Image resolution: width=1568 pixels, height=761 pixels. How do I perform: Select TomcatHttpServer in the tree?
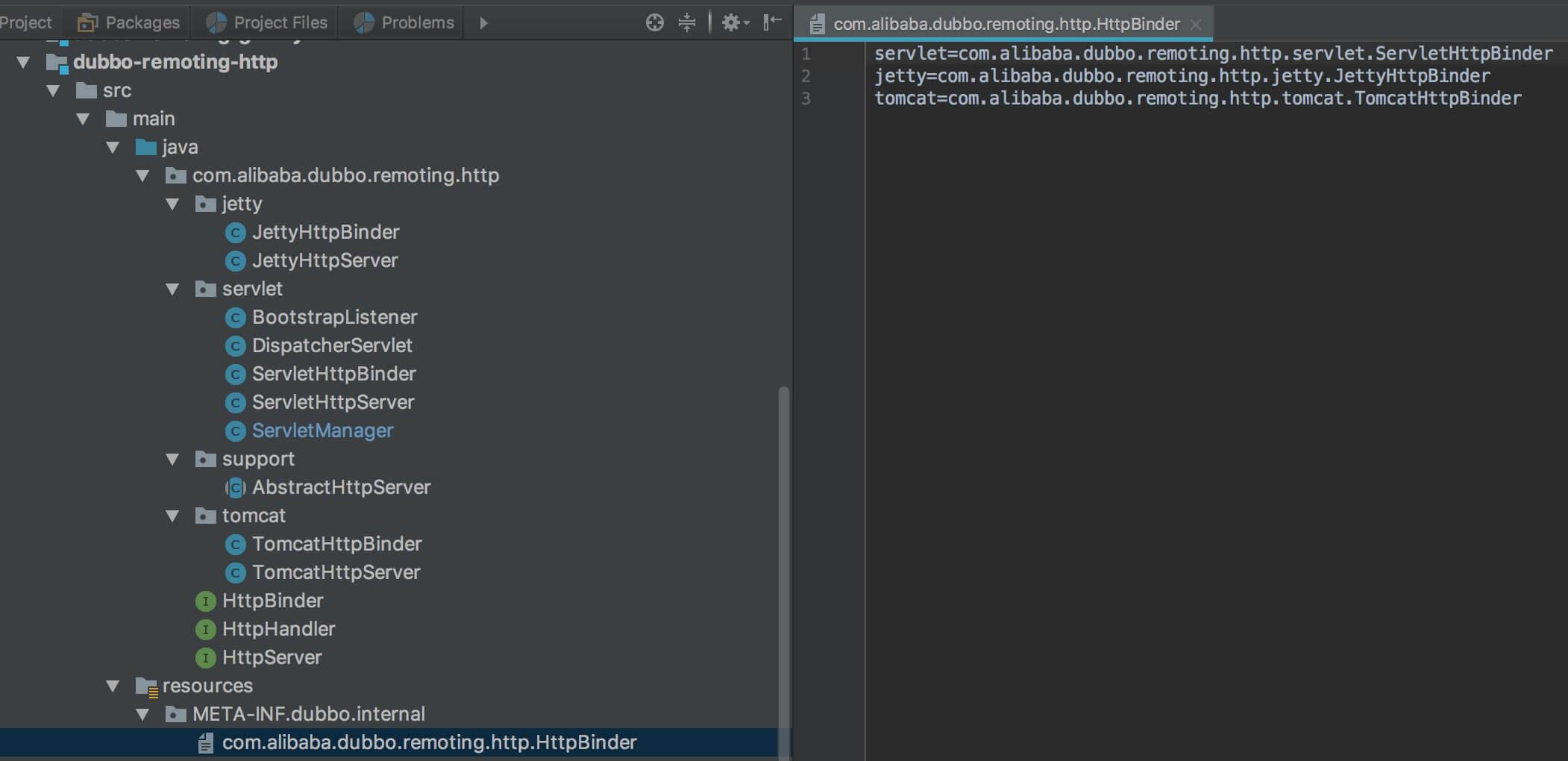tap(336, 572)
